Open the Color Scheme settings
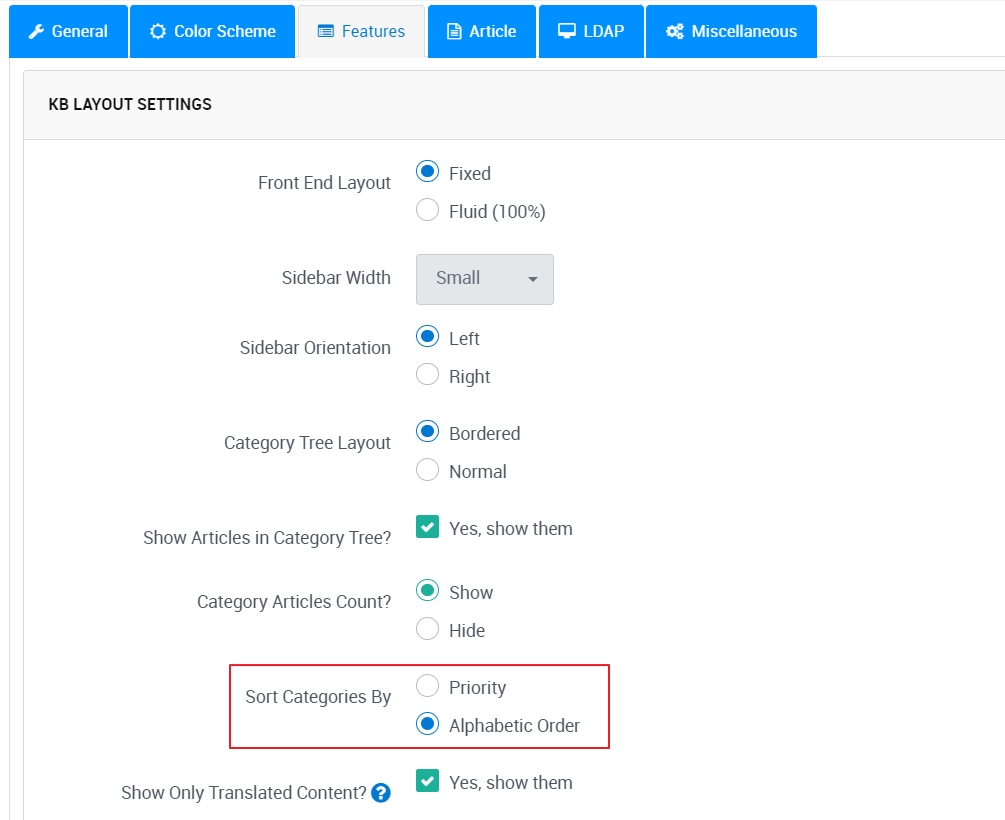The image size is (1005, 820). (x=212, y=31)
